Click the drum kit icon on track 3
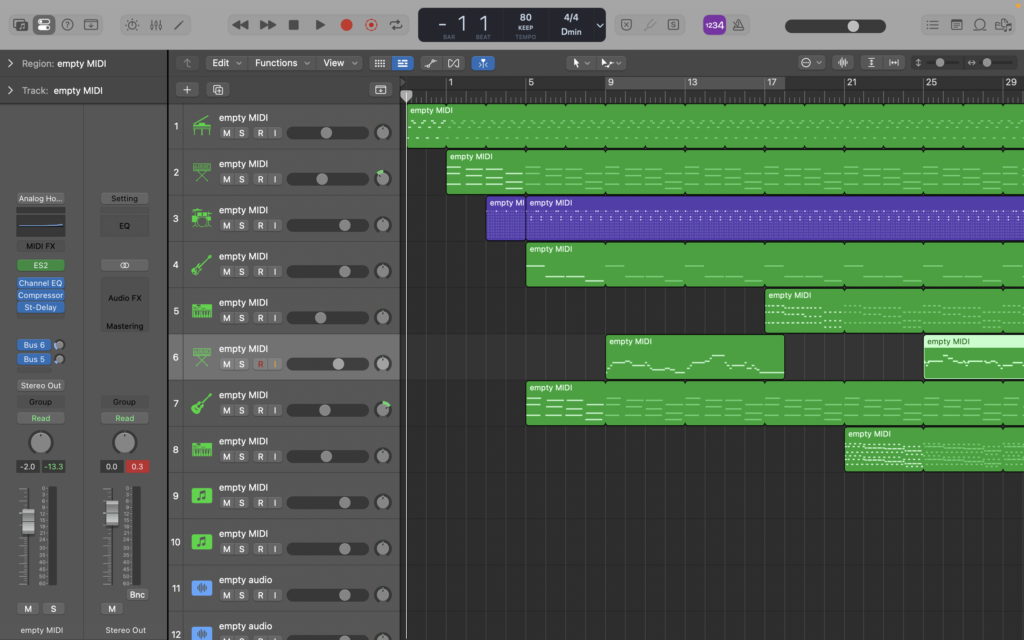Viewport: 1024px width, 640px height. click(x=202, y=219)
